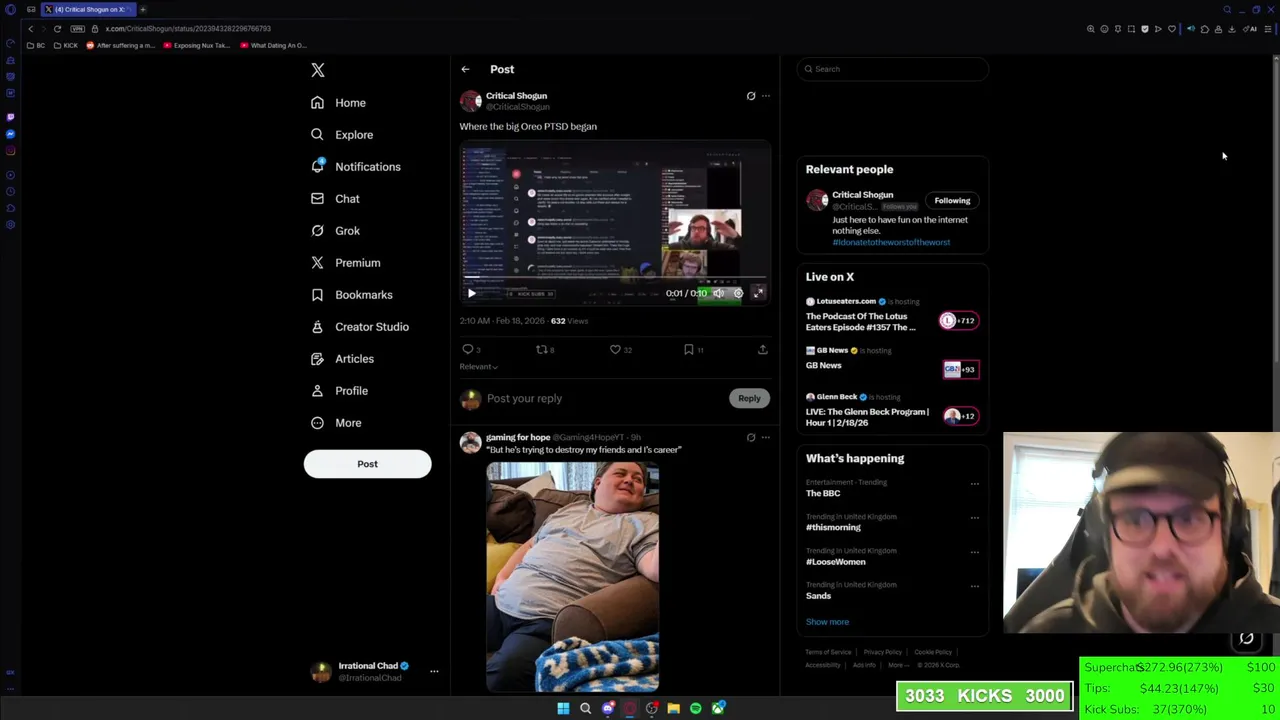Viewport: 1280px width, 720px height.
Task: Repost the tweet with 8 reposts
Action: 545,349
